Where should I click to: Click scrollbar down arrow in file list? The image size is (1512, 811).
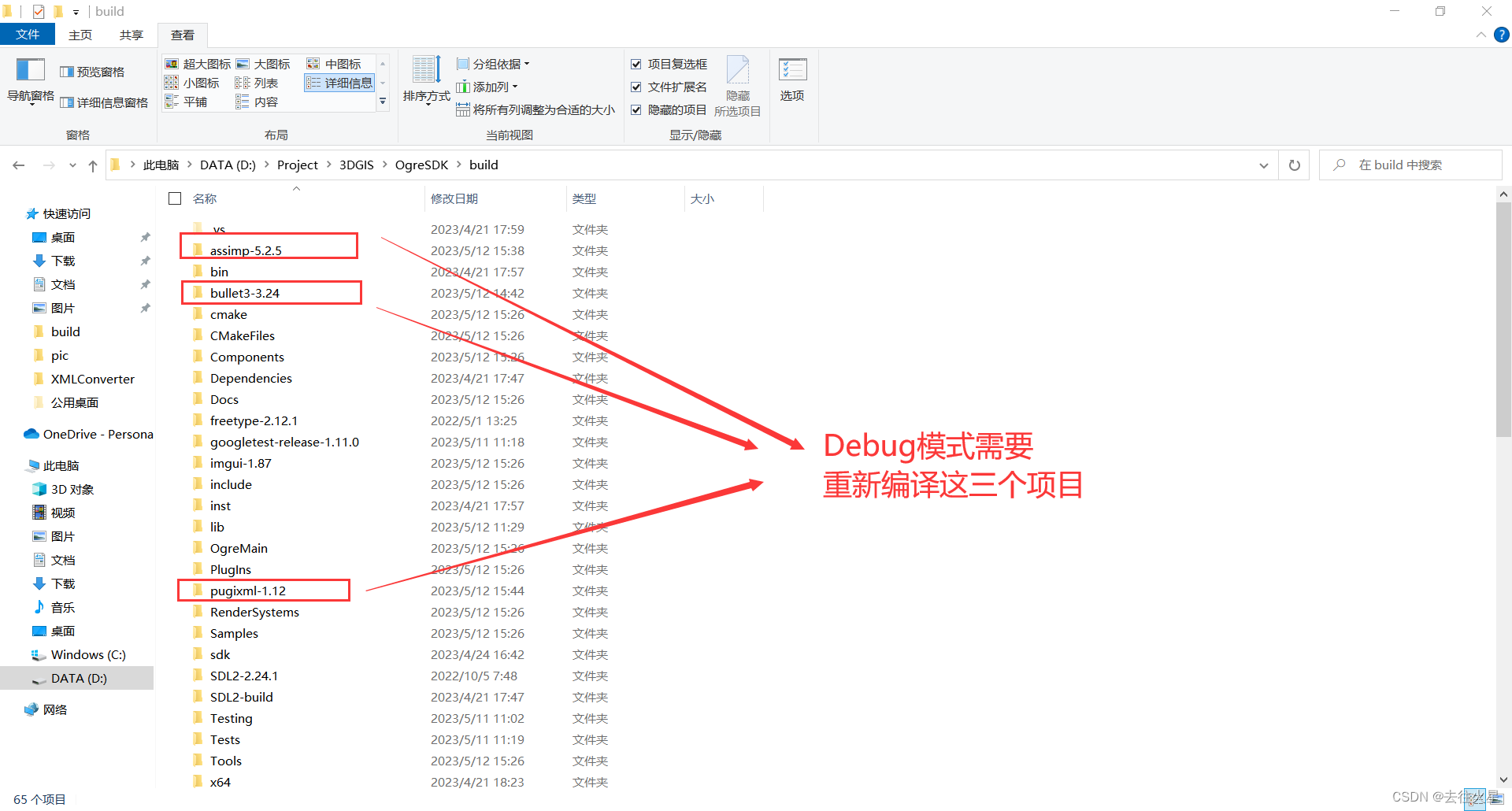tap(1503, 780)
